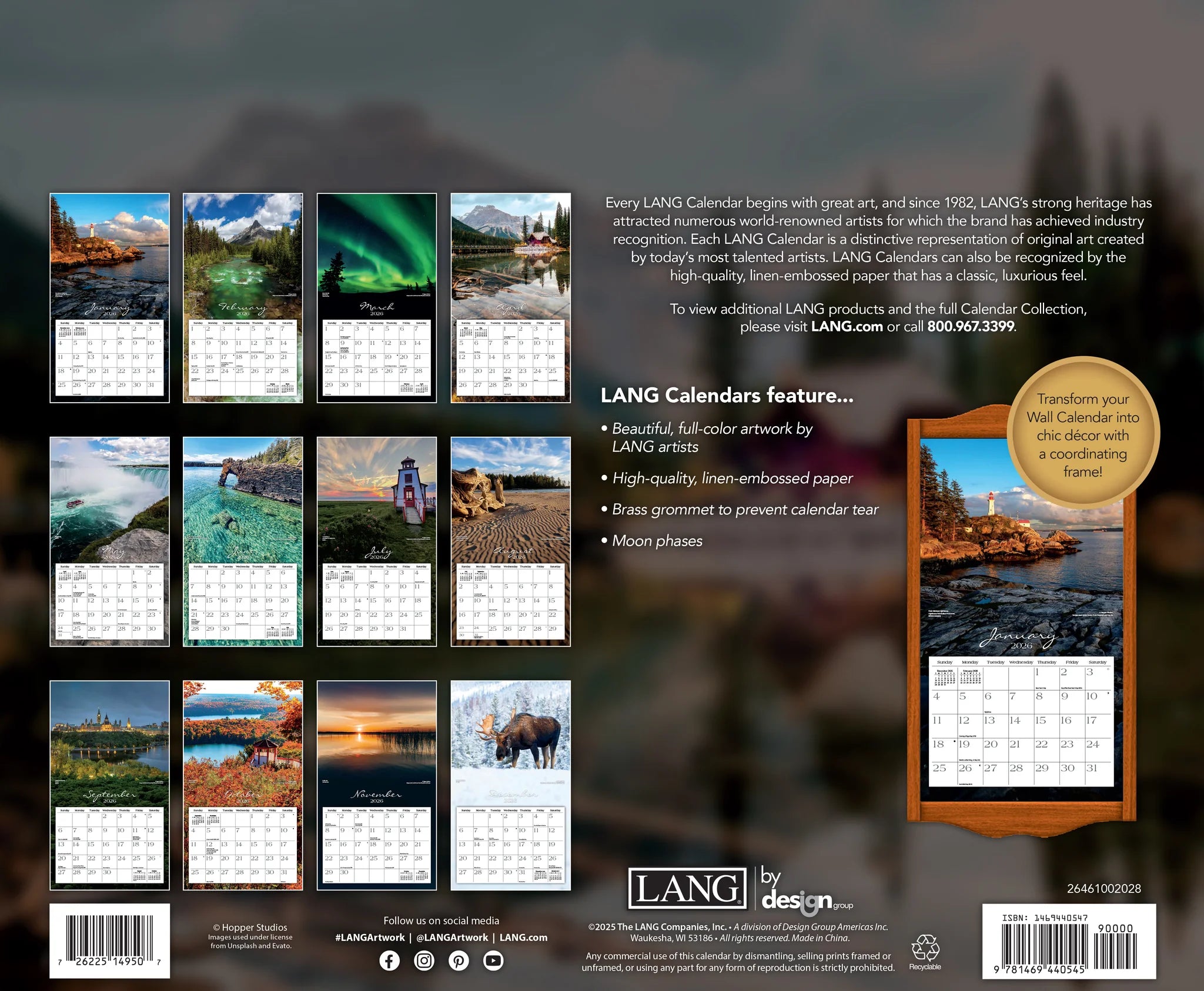Click the Instagram social media icon

coord(424,960)
